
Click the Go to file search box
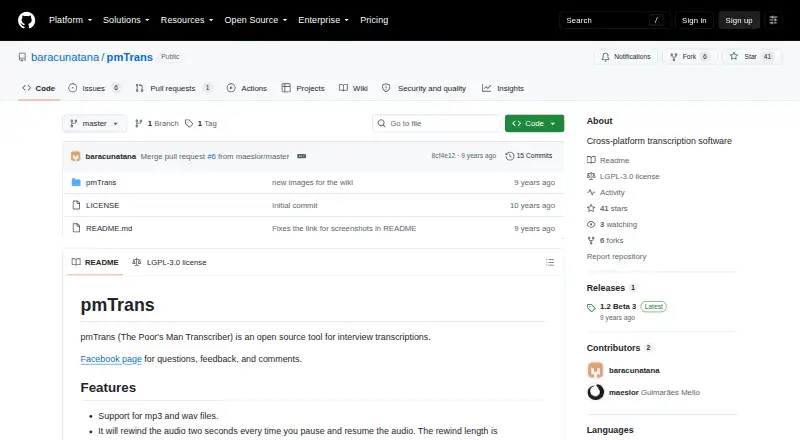437,124
